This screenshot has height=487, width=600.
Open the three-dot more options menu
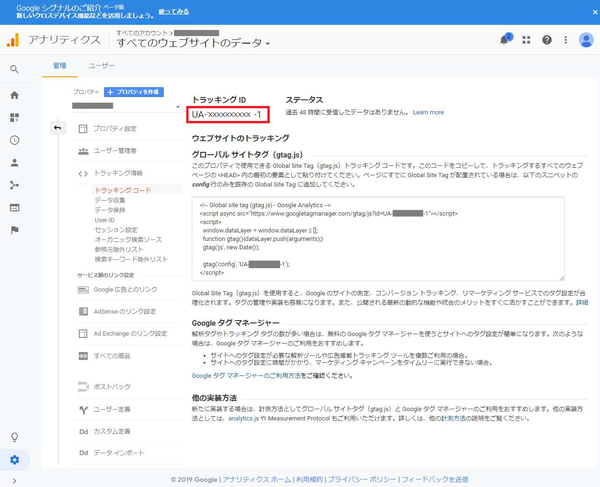point(564,40)
